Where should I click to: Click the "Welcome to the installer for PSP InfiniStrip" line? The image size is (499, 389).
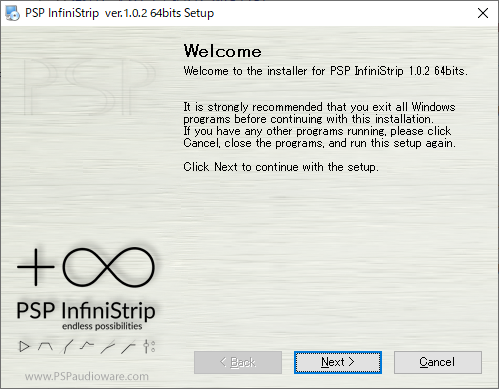point(325,71)
